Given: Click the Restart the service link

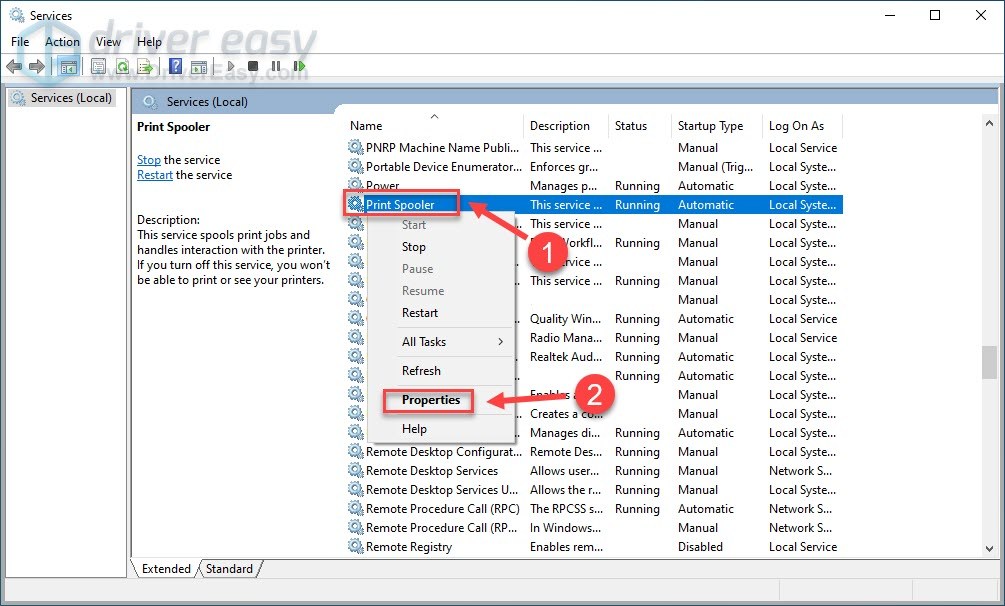Looking at the screenshot, I should coord(155,175).
